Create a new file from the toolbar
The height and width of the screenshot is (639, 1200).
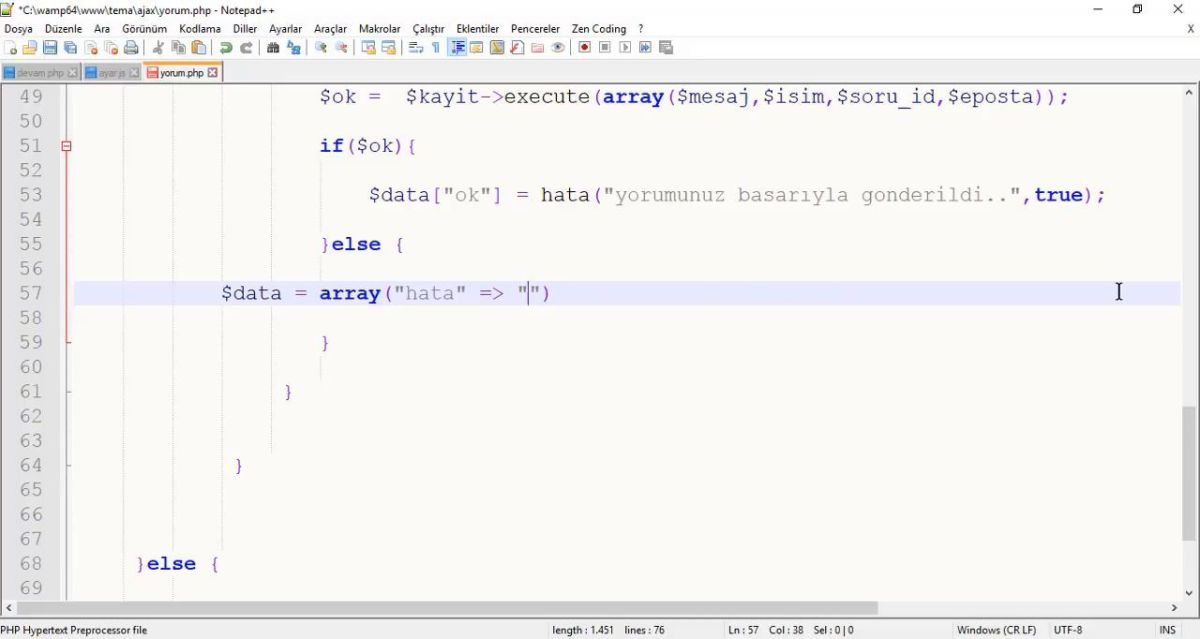(11, 47)
